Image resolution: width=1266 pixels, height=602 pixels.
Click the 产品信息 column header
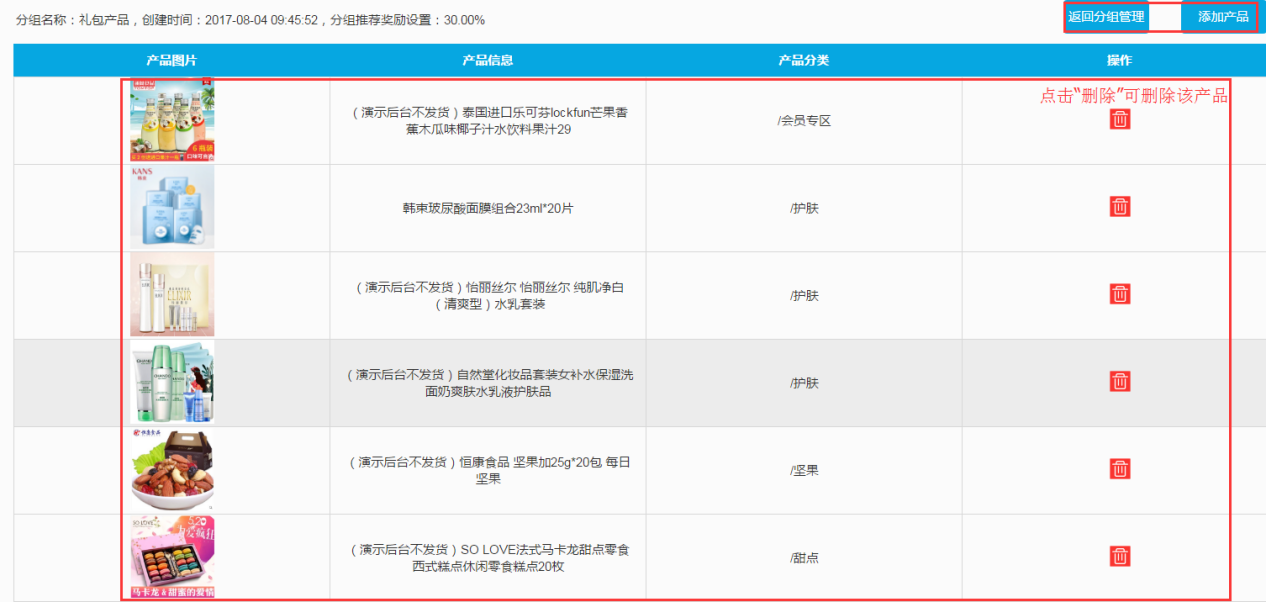pos(488,60)
